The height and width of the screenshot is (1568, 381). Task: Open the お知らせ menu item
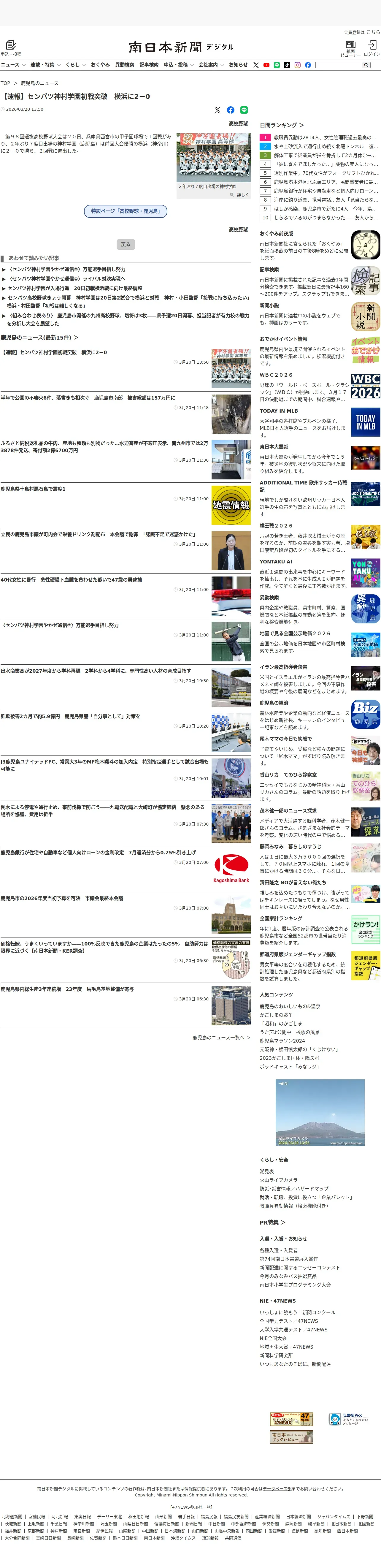point(238,64)
